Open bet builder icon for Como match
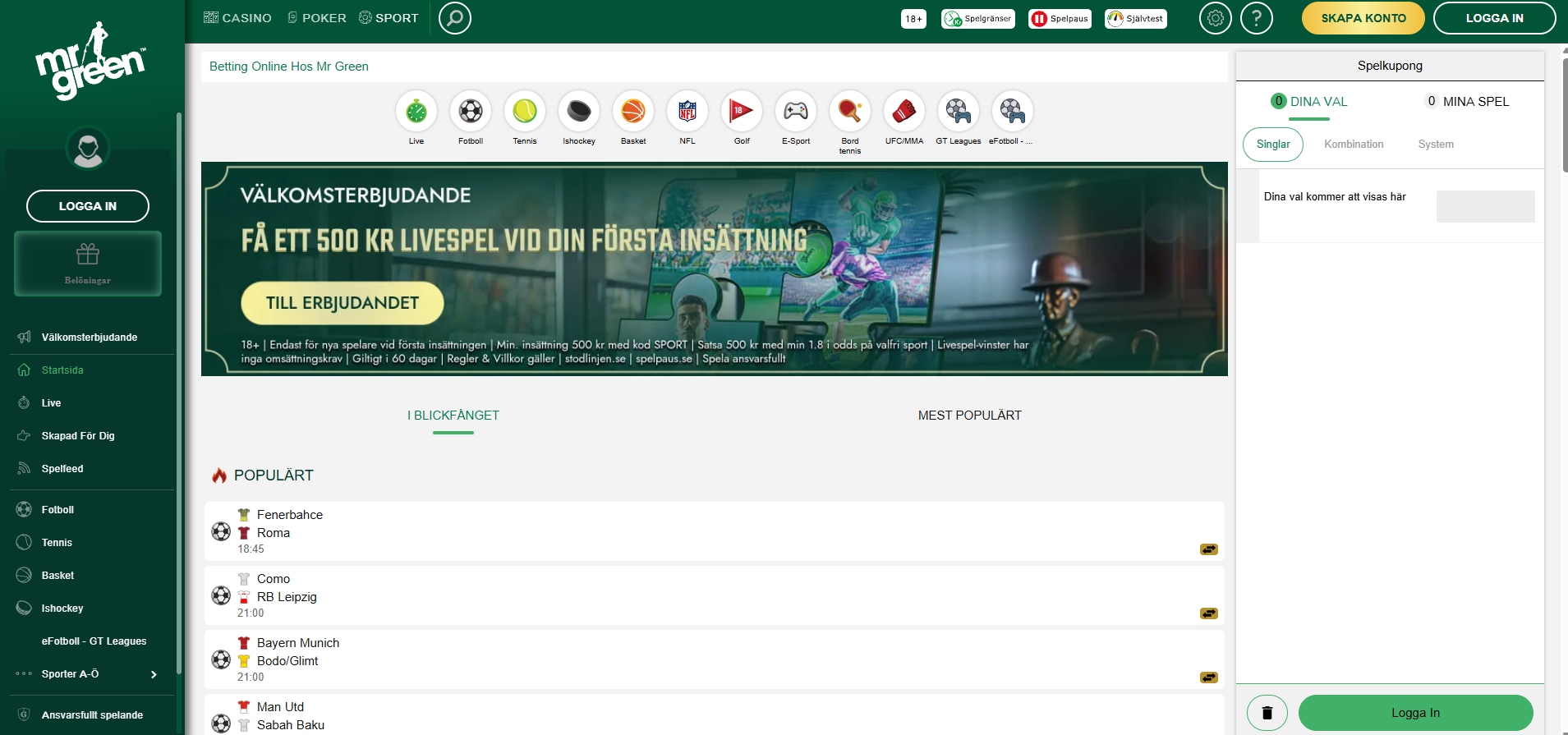Viewport: 1568px width, 735px height. coord(1209,613)
